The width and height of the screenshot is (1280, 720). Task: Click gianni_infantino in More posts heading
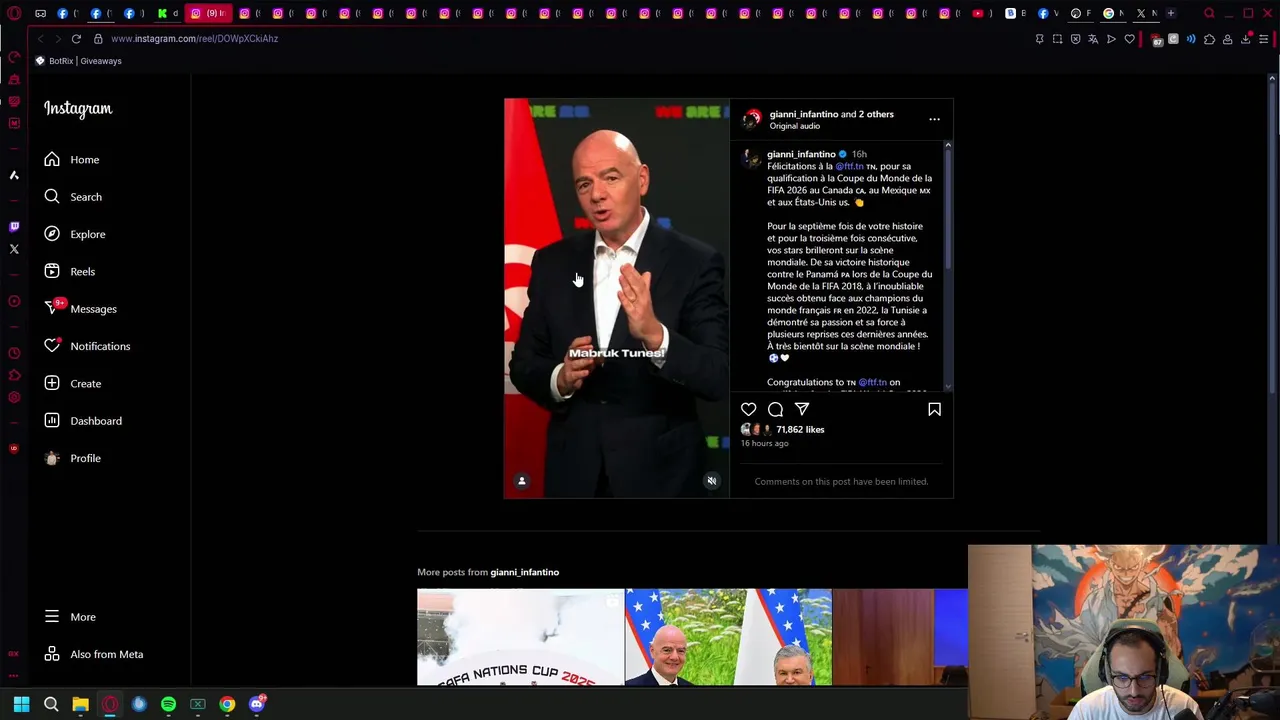point(524,572)
